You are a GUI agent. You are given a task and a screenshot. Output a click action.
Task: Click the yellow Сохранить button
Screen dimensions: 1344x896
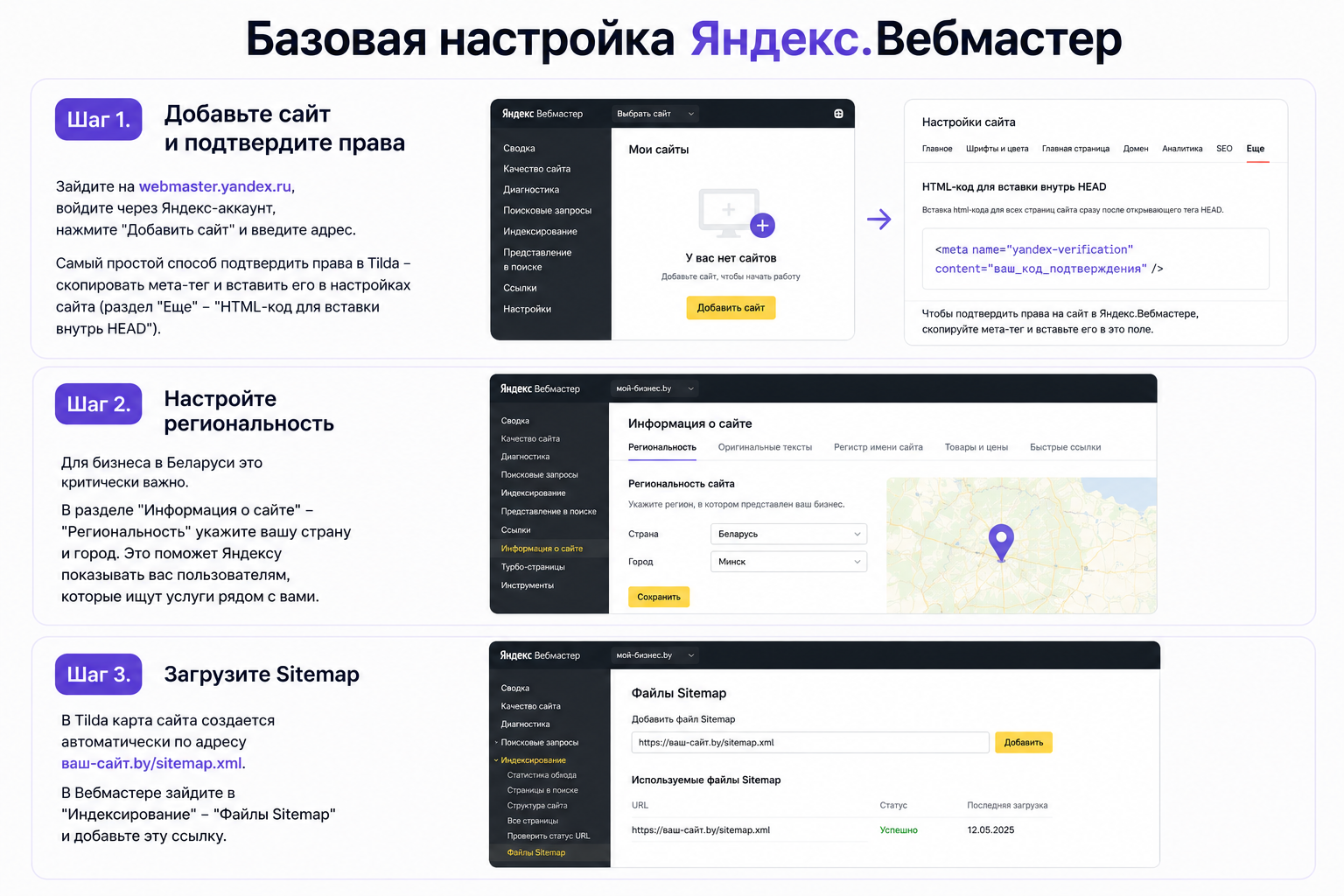(659, 597)
